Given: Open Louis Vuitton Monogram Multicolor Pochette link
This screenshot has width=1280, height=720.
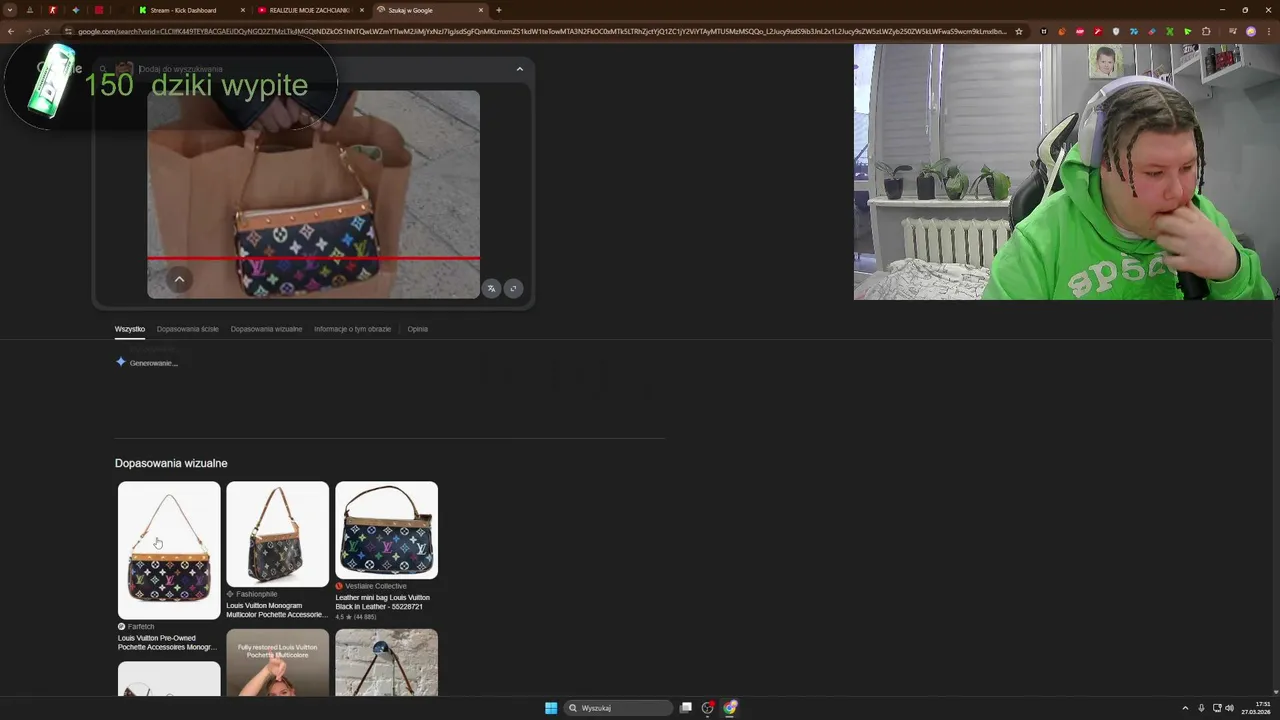Looking at the screenshot, I should tap(277, 610).
